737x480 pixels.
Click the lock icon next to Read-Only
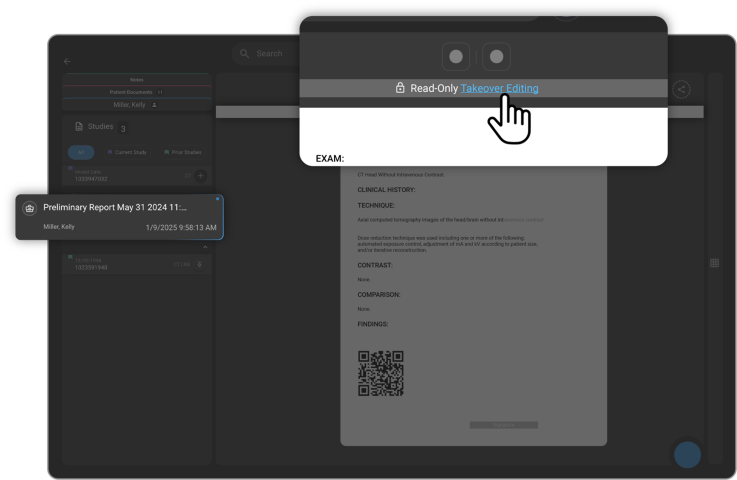pyautogui.click(x=400, y=88)
